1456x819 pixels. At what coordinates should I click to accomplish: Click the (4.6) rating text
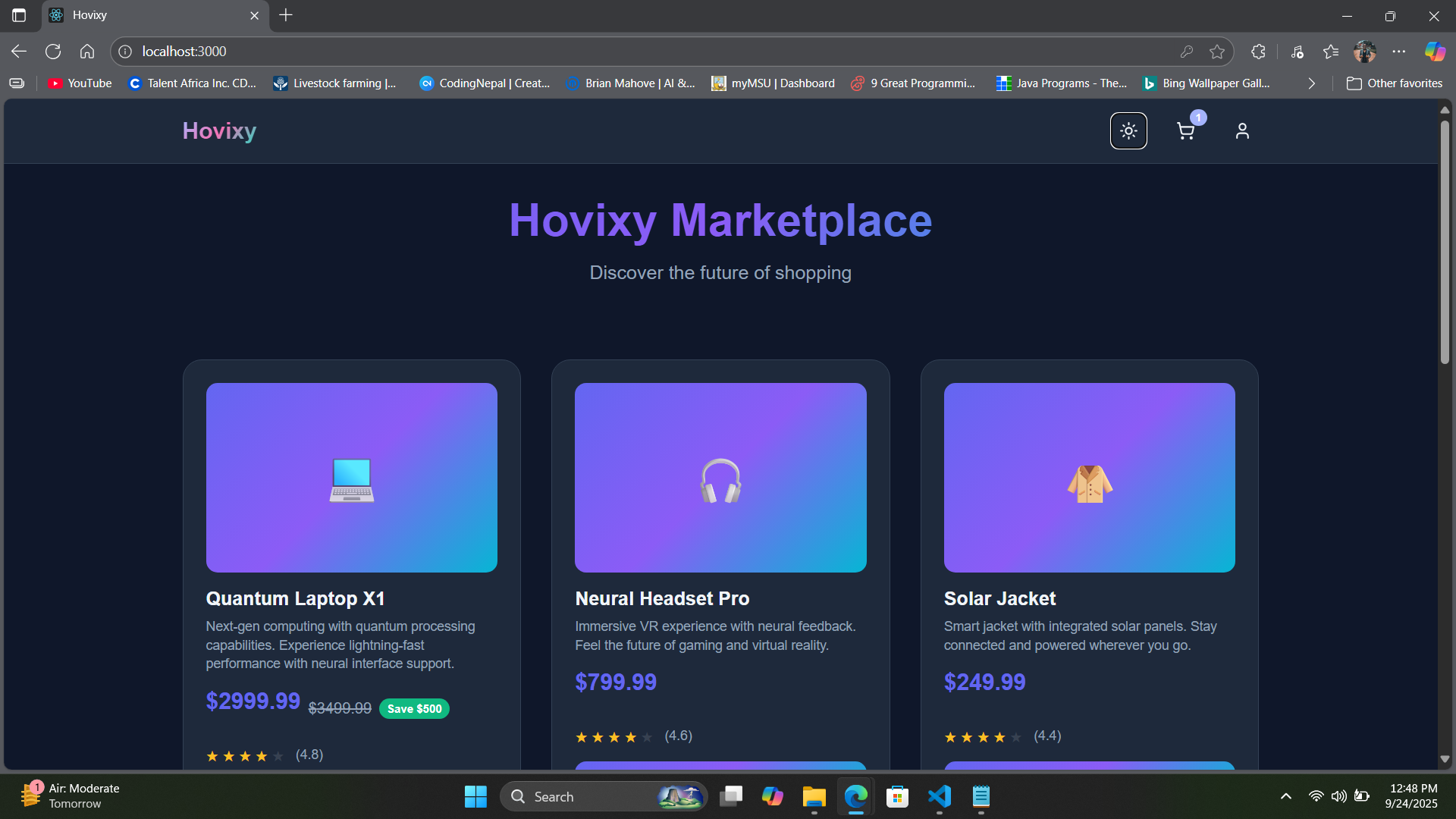coord(679,736)
